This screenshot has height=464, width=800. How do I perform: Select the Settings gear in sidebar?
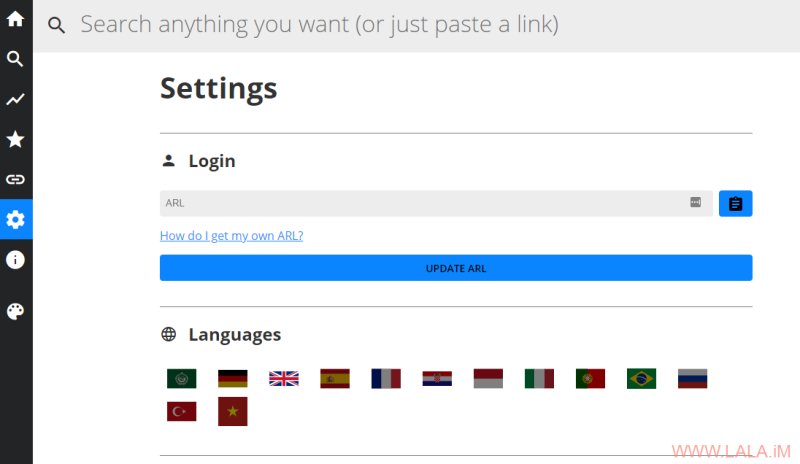pyautogui.click(x=15, y=219)
